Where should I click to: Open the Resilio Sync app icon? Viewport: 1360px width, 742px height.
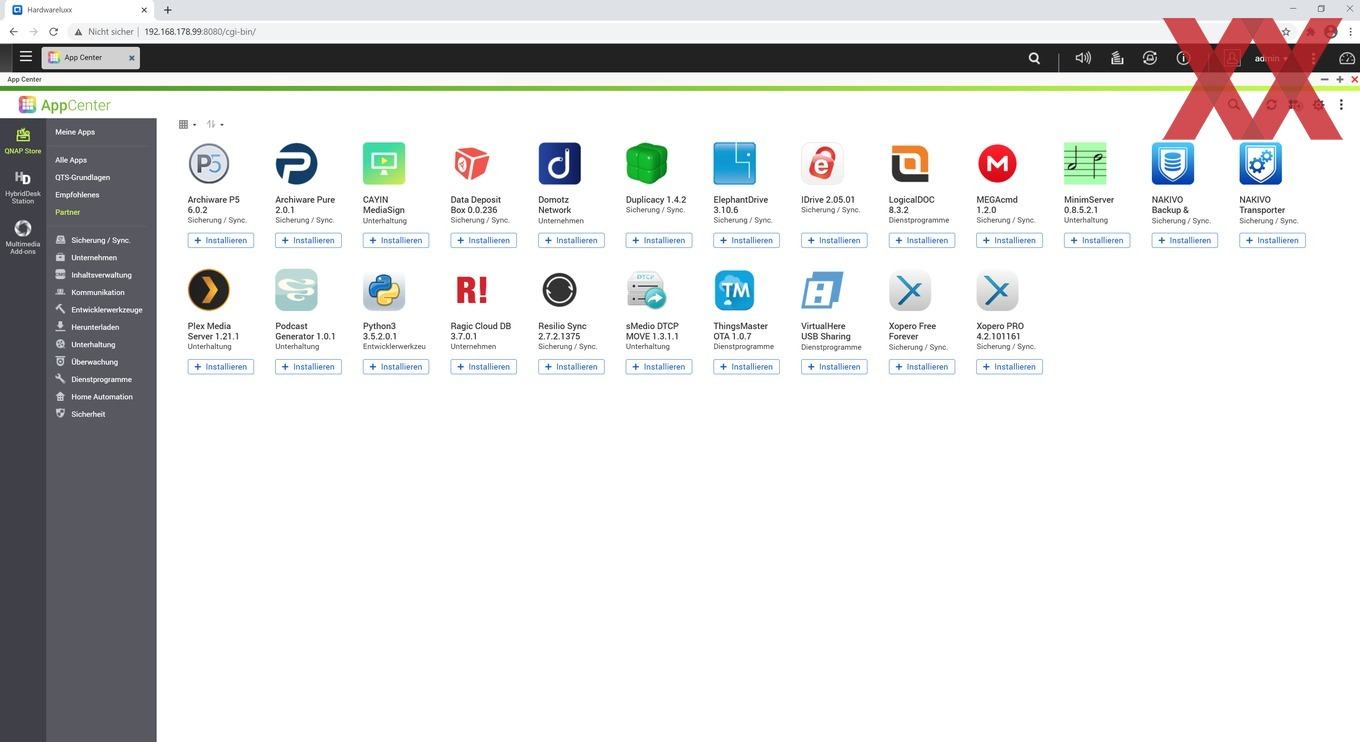click(x=559, y=290)
